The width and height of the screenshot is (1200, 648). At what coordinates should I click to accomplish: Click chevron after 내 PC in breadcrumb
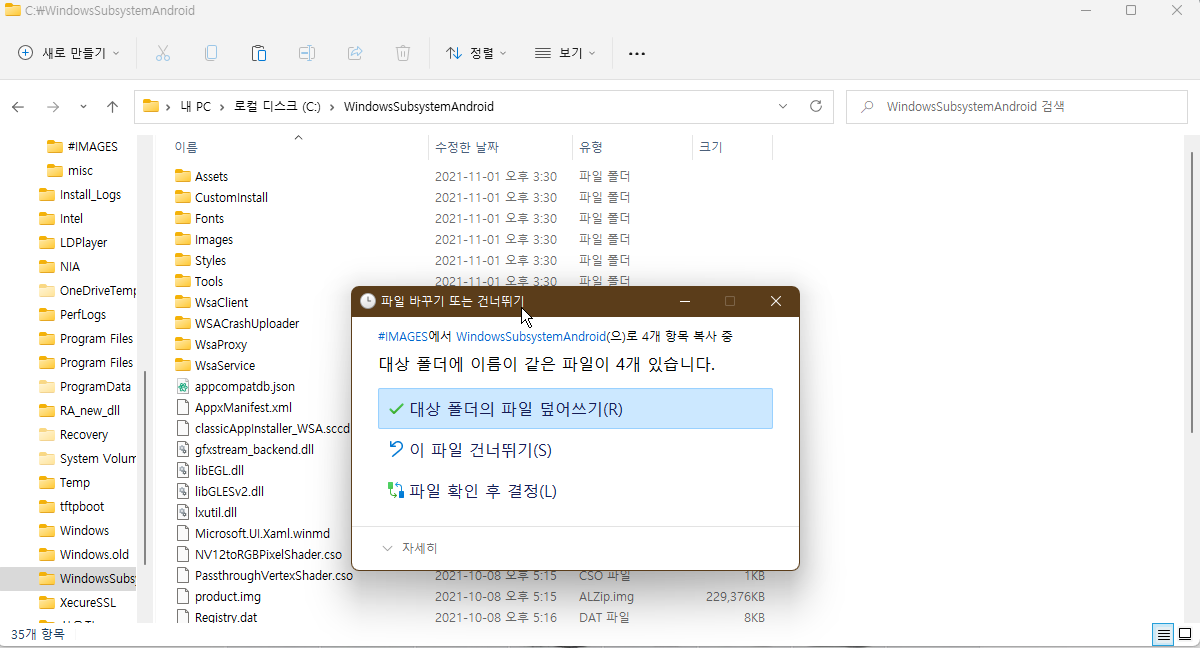point(223,106)
